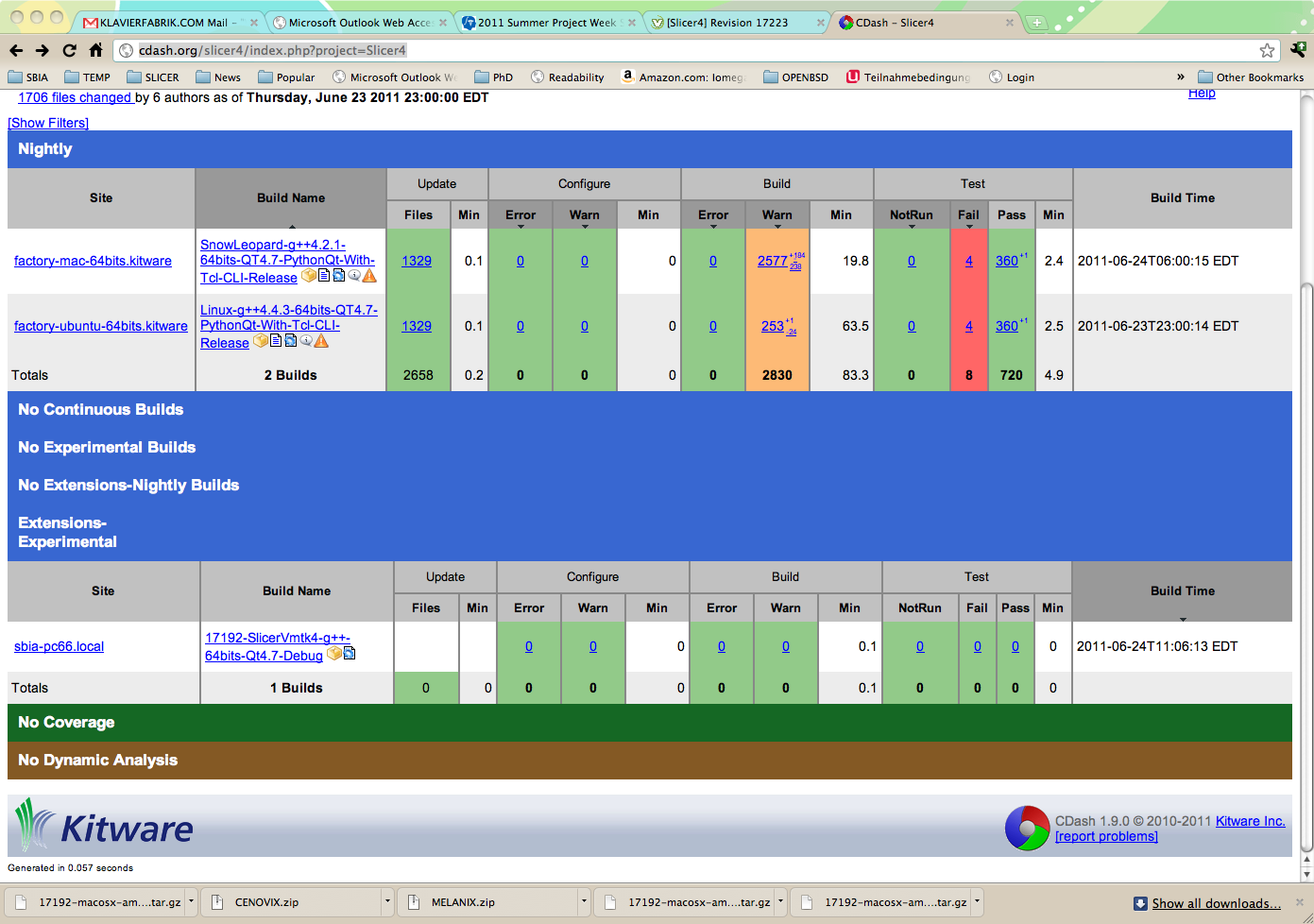Open factory-mac-64bits.kitware site link
Image resolution: width=1314 pixels, height=924 pixels.
pyautogui.click(x=93, y=261)
